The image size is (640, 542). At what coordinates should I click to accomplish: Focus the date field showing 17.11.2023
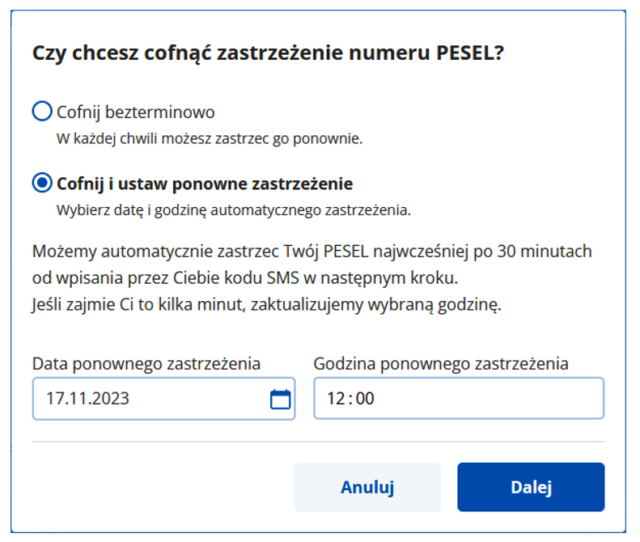[x=164, y=398]
